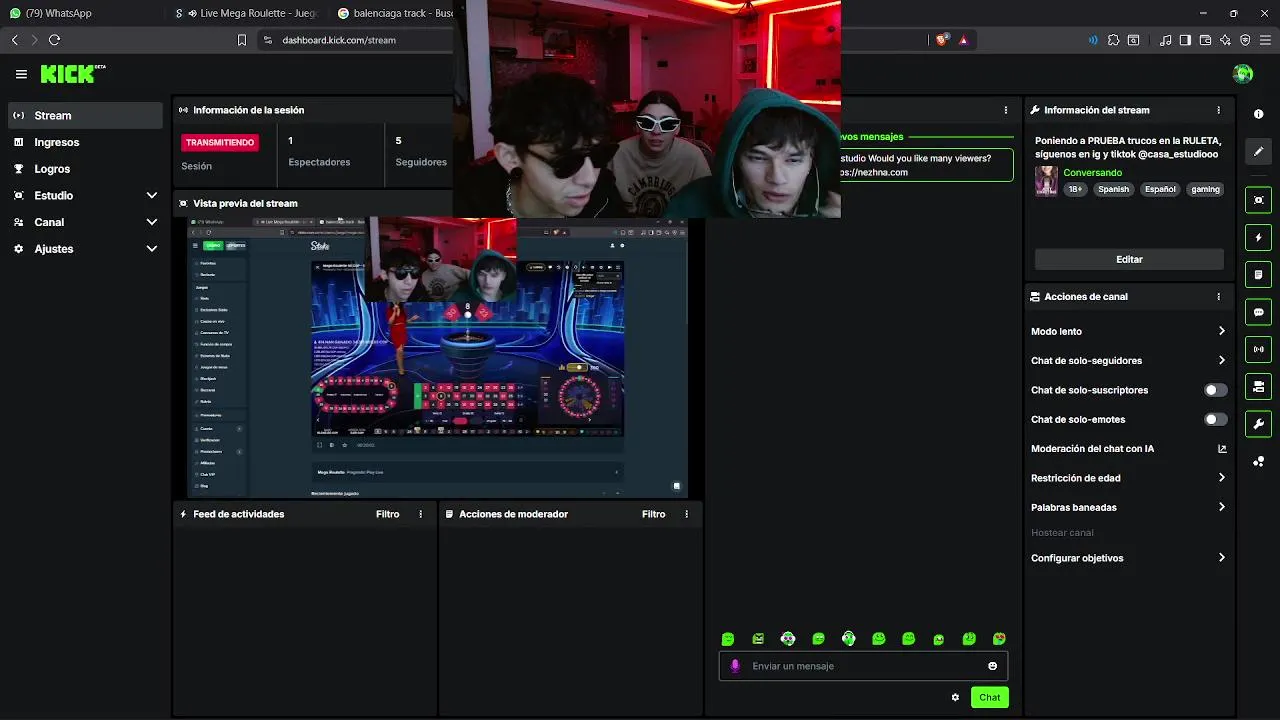Viewport: 1280px width, 720px height.
Task: Open Acciones de moderador options menu
Action: (686, 514)
